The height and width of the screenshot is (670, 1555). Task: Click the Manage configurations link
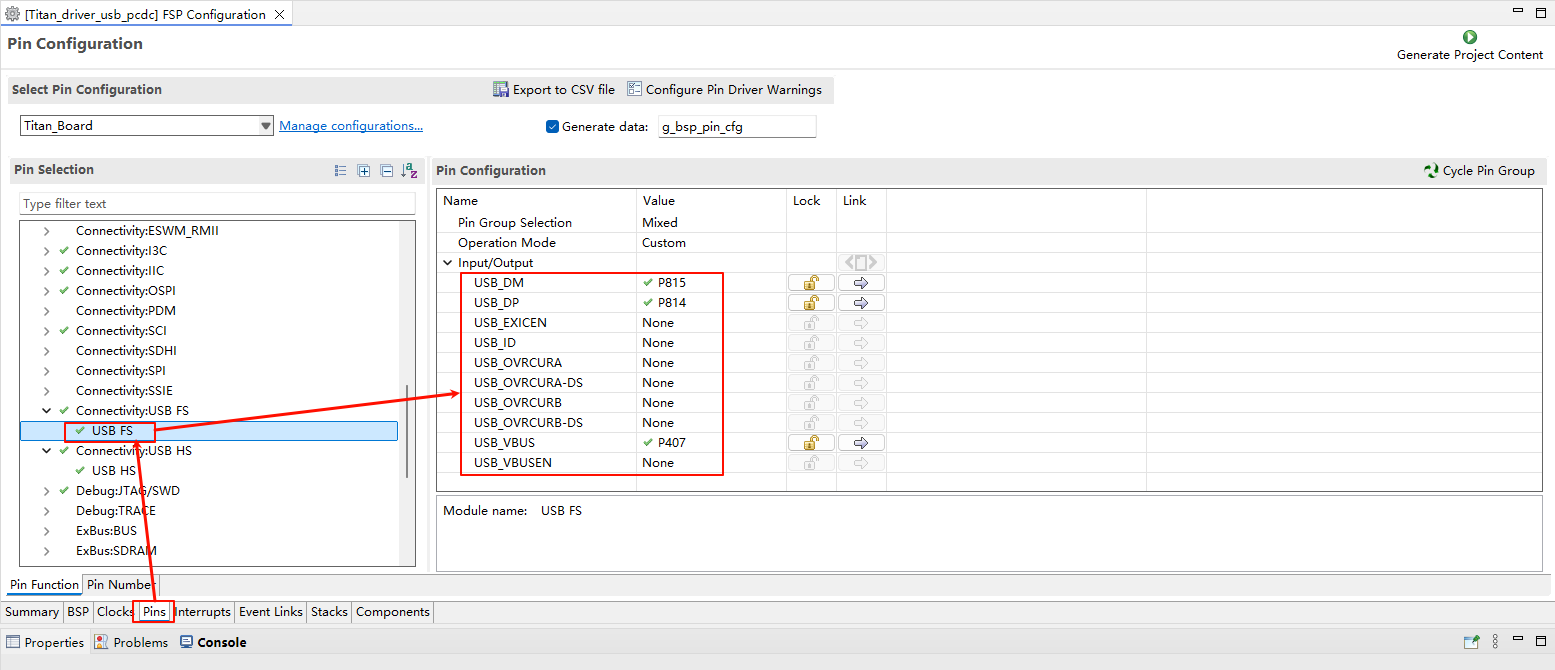click(x=350, y=126)
